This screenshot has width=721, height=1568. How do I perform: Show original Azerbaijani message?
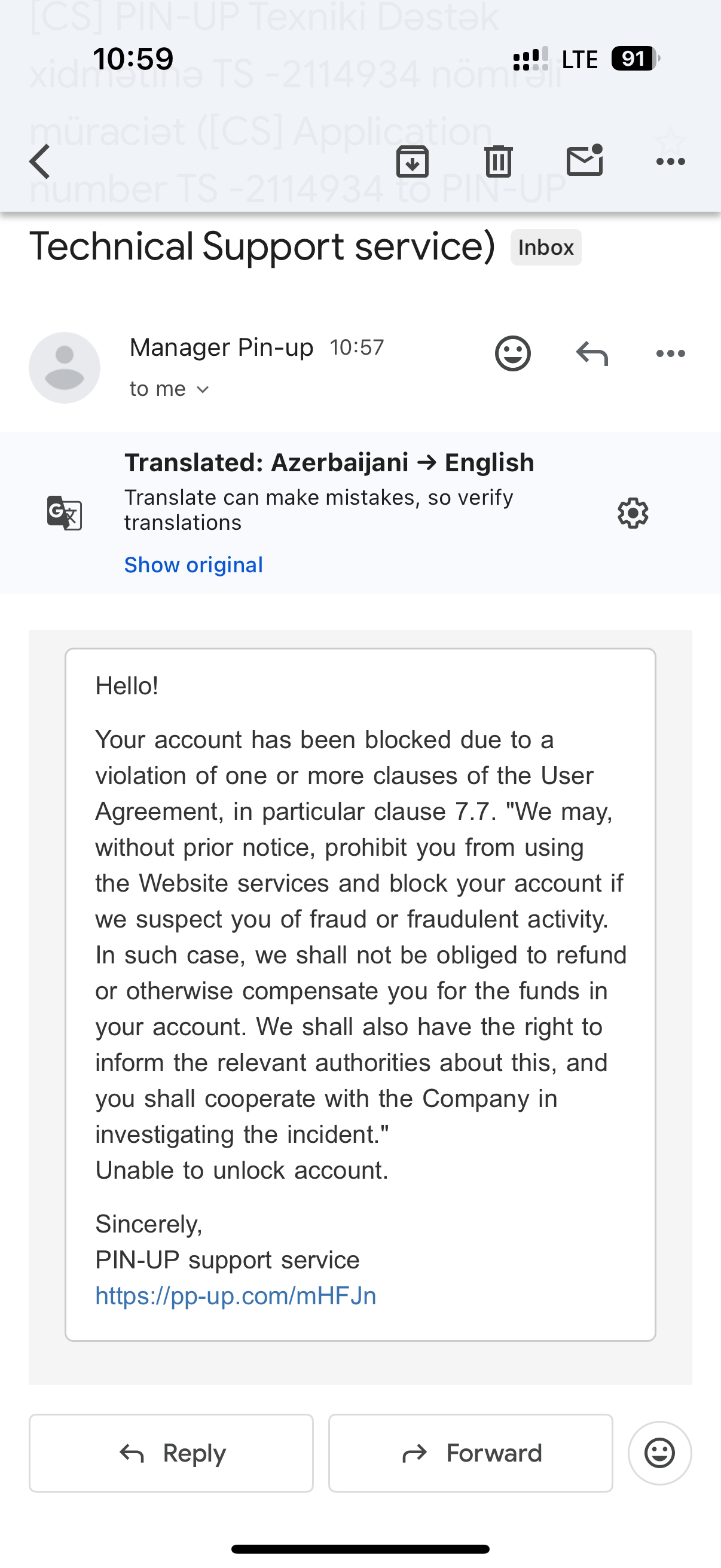click(x=194, y=565)
